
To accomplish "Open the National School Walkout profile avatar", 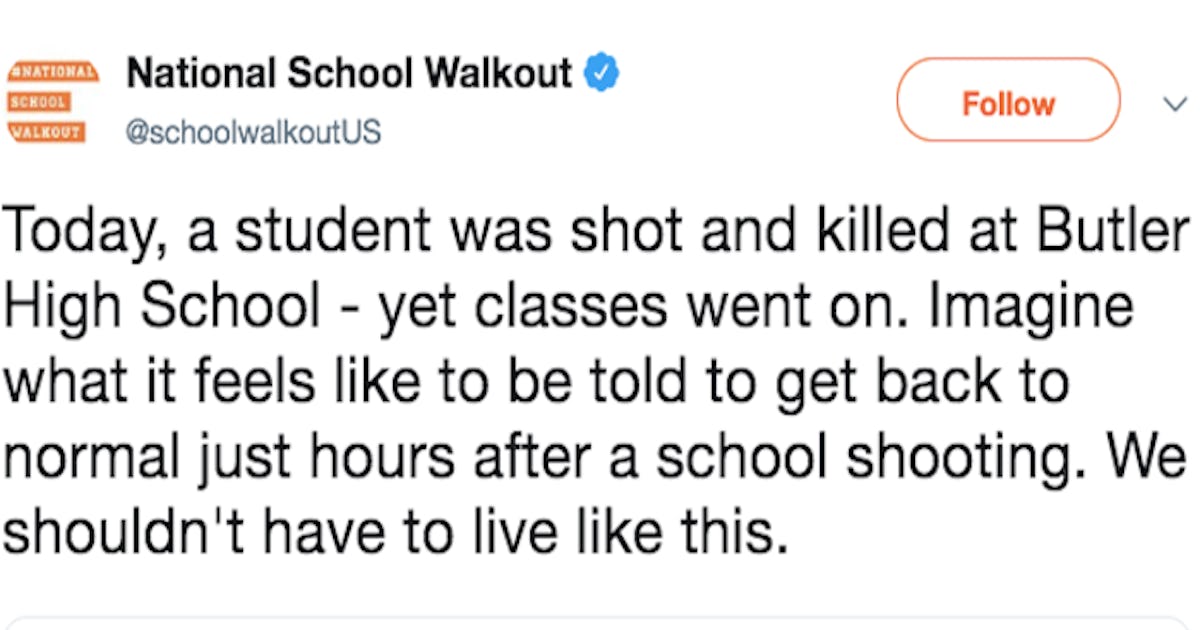I will (x=52, y=100).
